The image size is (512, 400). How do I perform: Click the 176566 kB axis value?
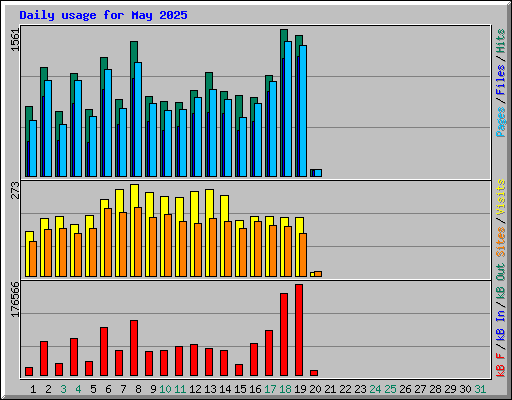(15, 299)
